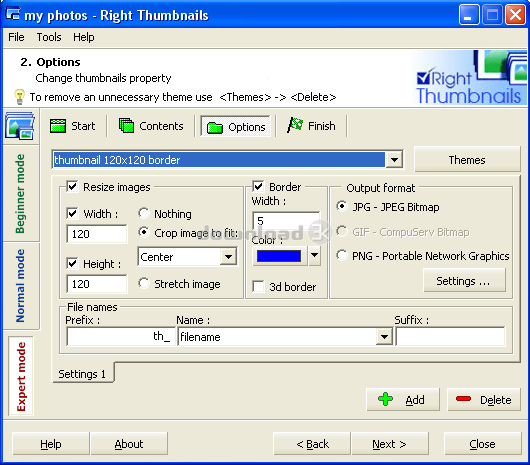
Task: Click the Start clapperboard icon
Action: pyautogui.click(x=58, y=126)
